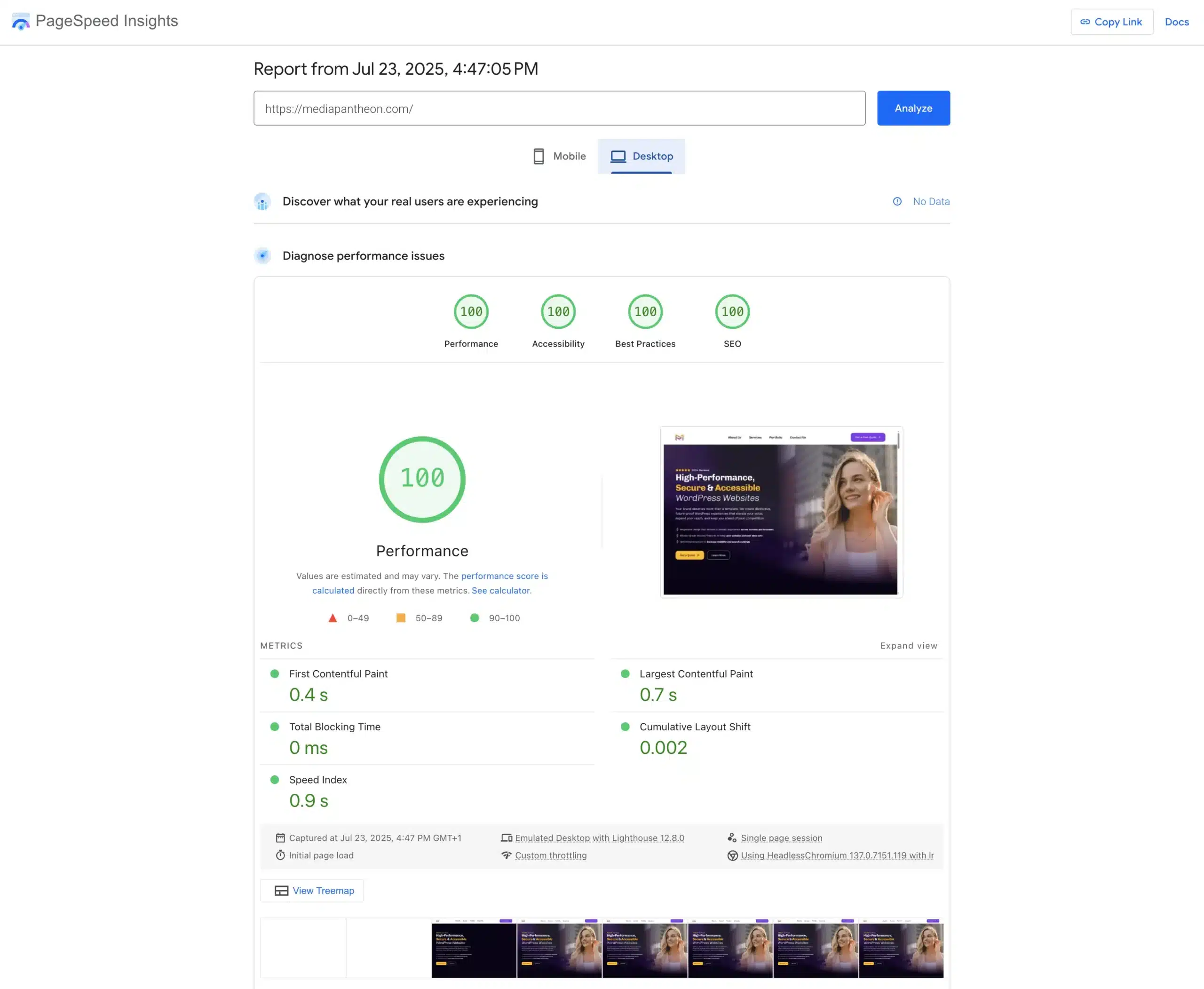Image resolution: width=1204 pixels, height=989 pixels.
Task: Click the session icon beside Single page session
Action: [732, 838]
